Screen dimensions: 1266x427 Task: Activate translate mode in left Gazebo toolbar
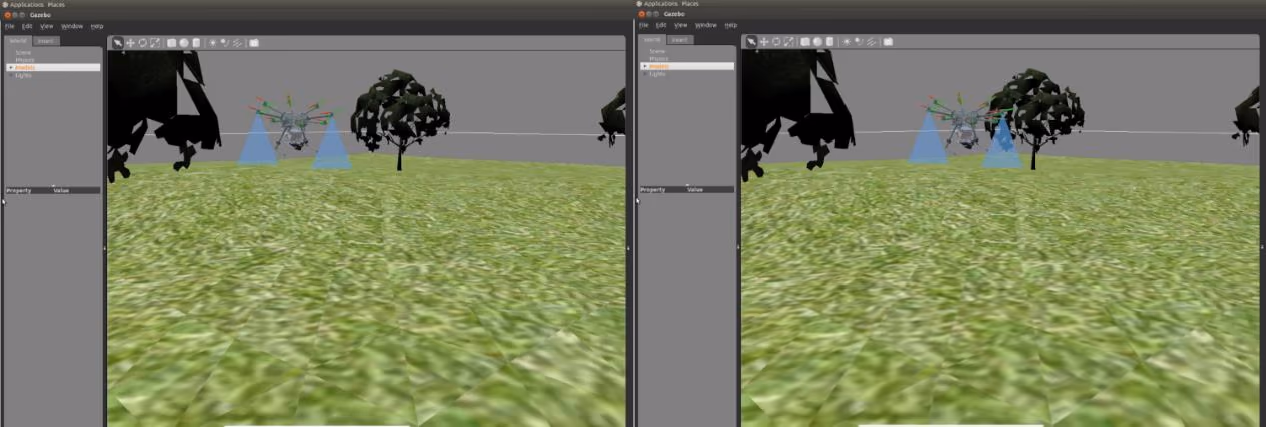(130, 43)
